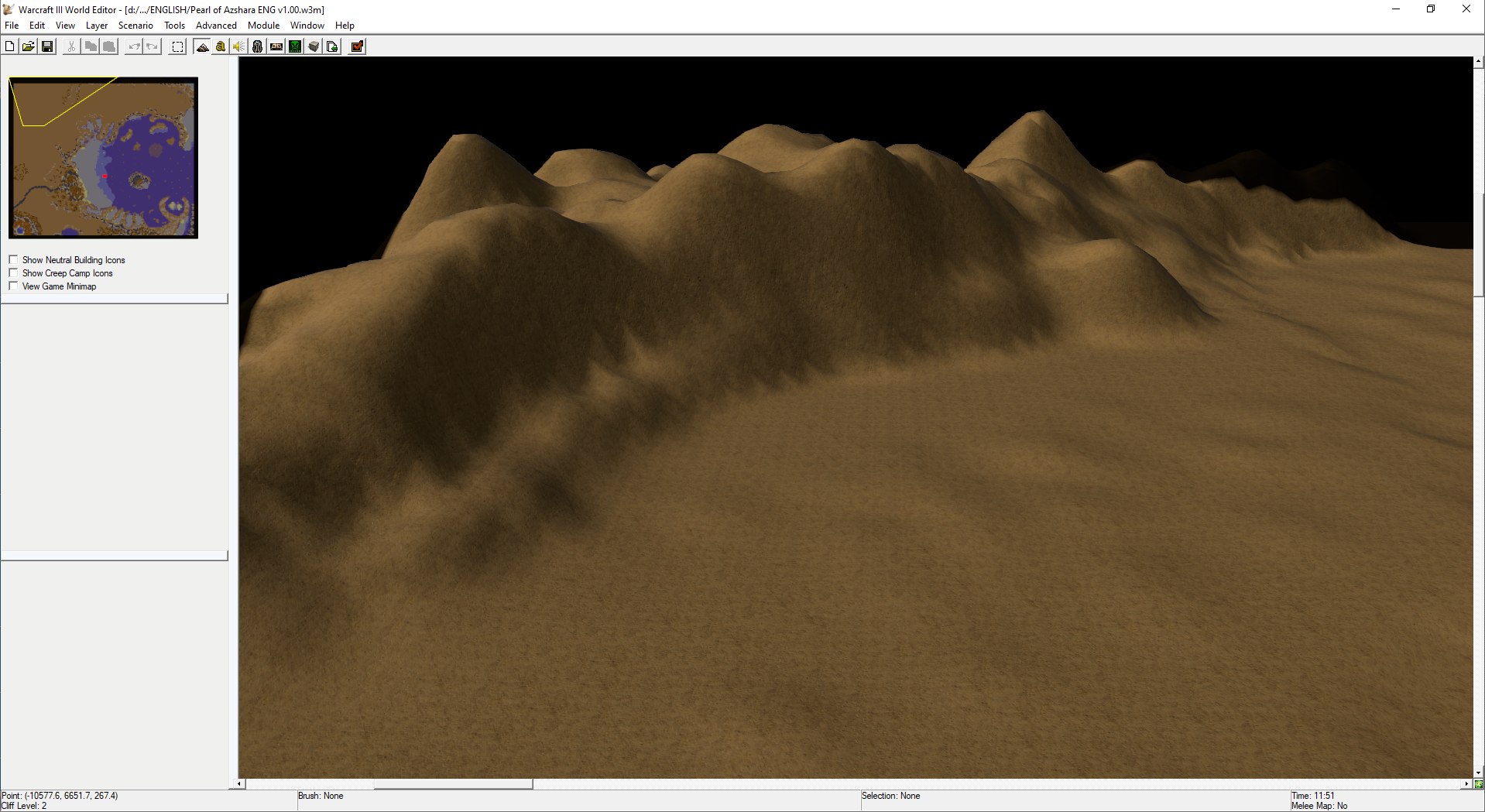Open the Campaign Editor icon
Viewport: 1485px width, 812px height.
coord(276,46)
